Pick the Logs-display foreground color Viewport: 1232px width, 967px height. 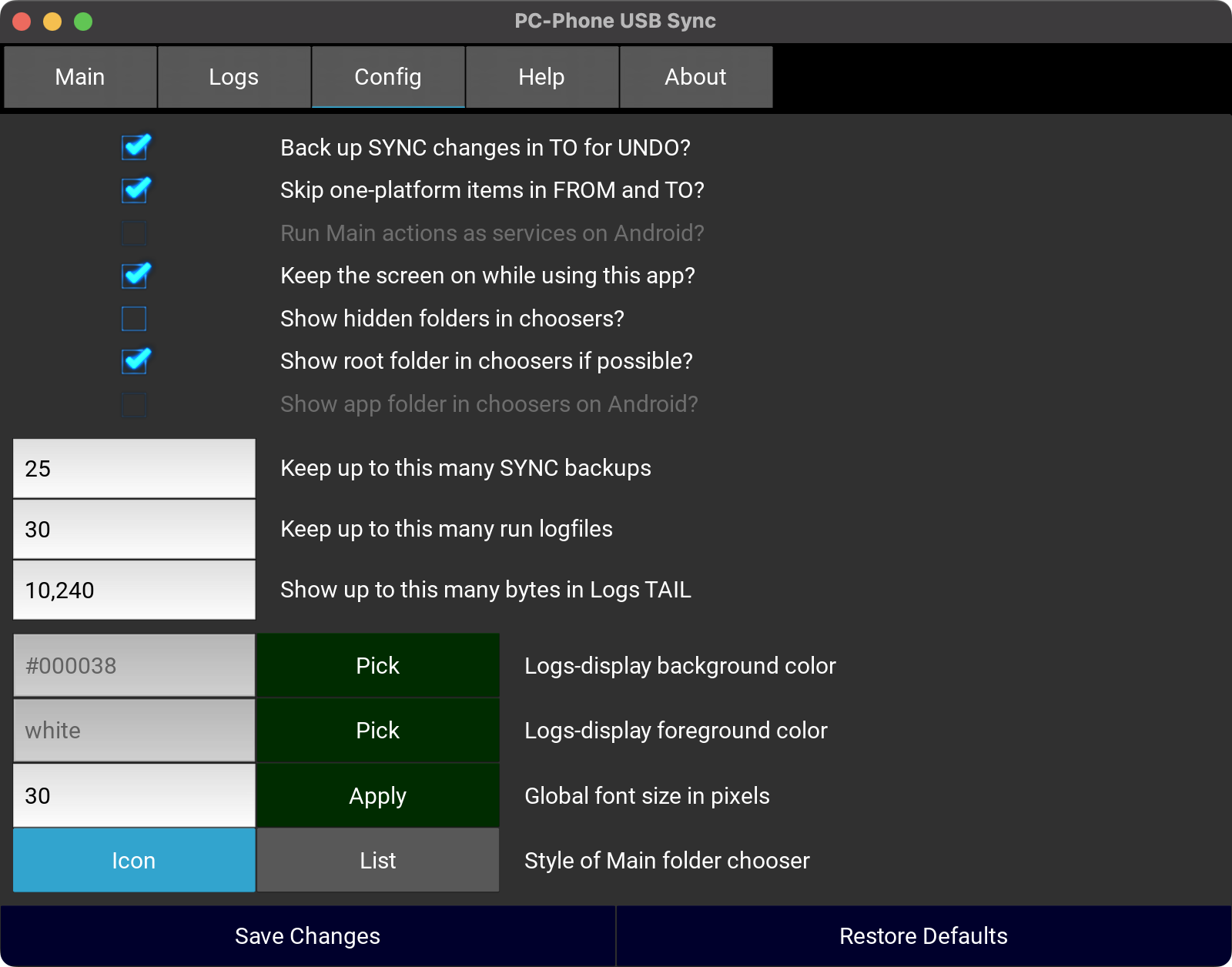[x=377, y=731]
